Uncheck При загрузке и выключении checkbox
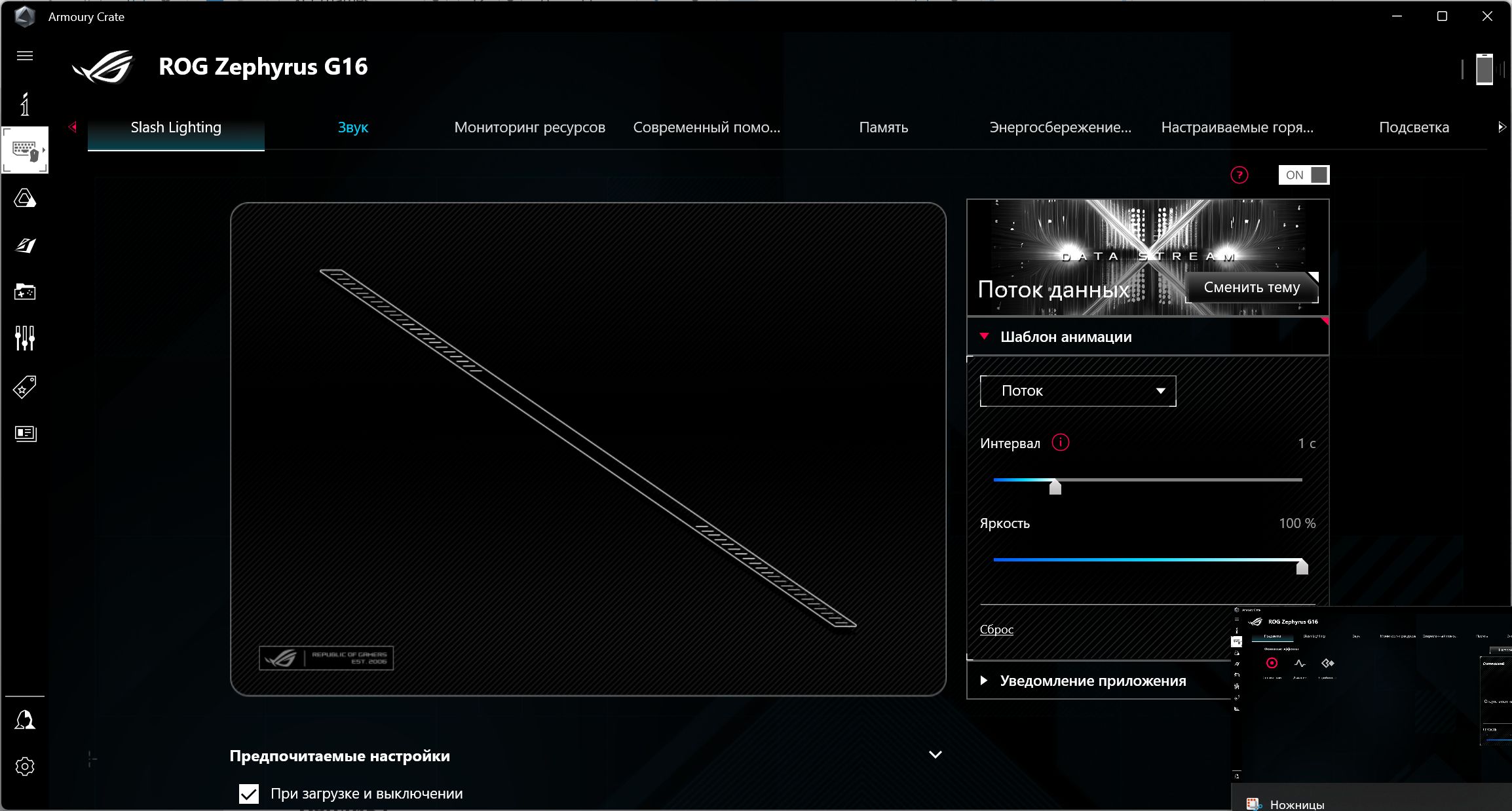The image size is (1512, 811). tap(249, 793)
